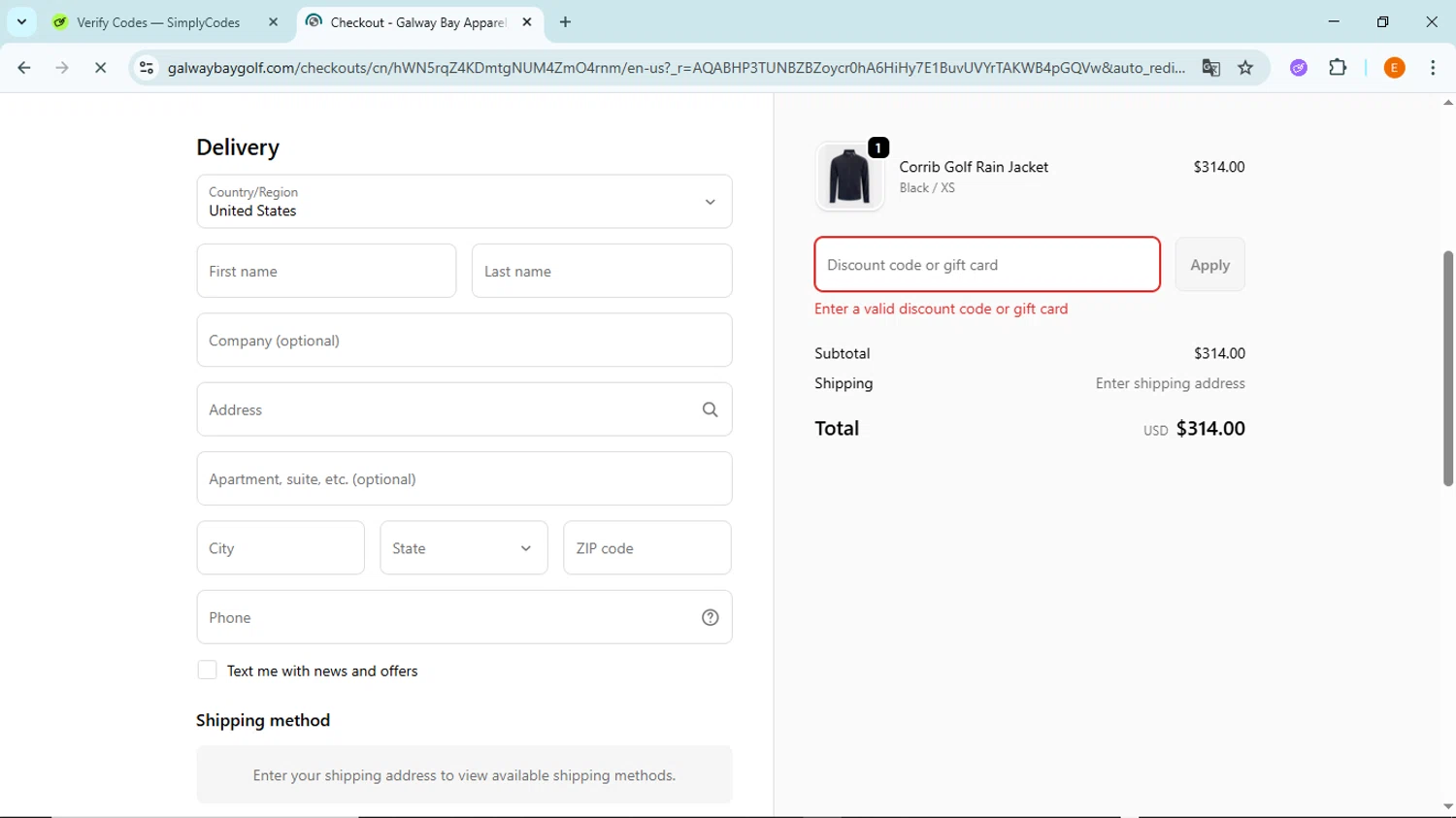The height and width of the screenshot is (818, 1456).
Task: Click the Discount code or gift card field
Action: click(x=987, y=264)
